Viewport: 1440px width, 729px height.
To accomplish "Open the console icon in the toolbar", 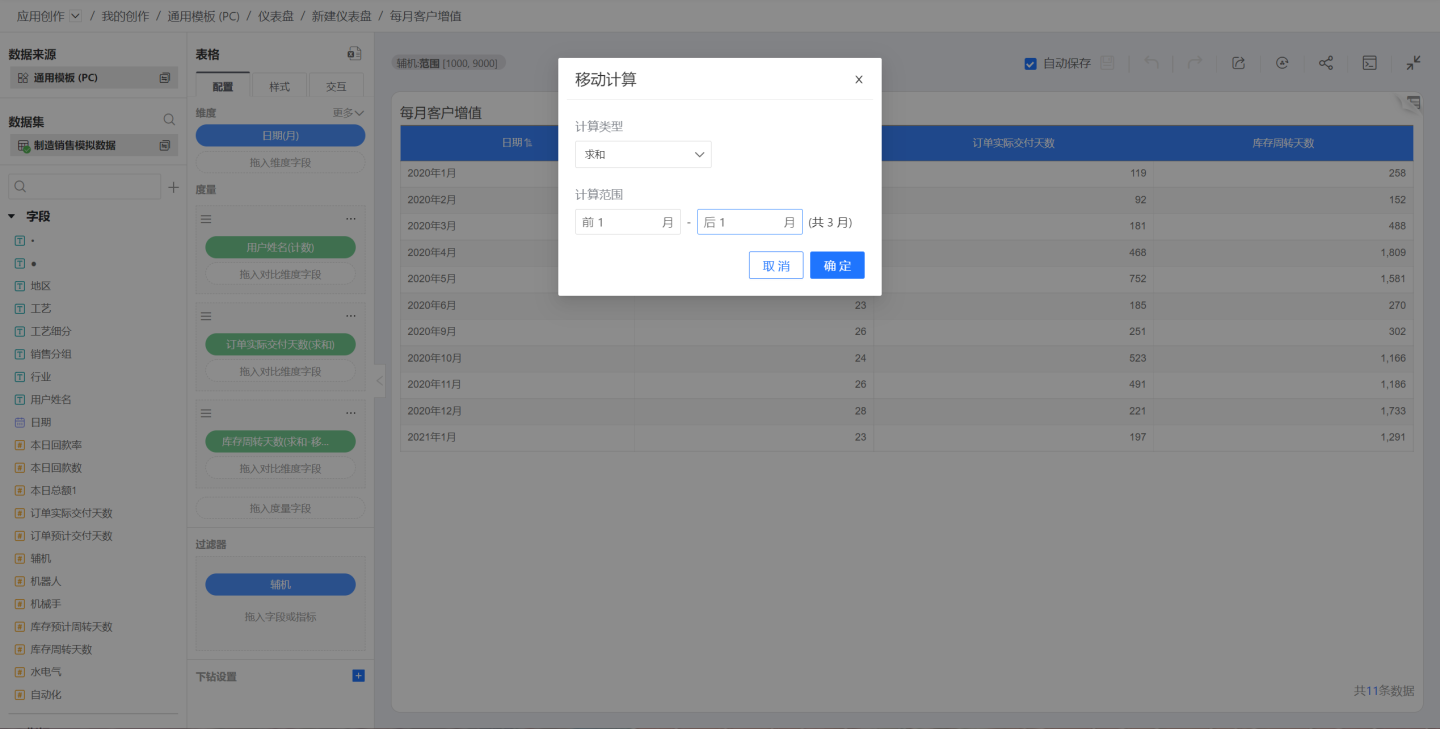I will [1369, 63].
